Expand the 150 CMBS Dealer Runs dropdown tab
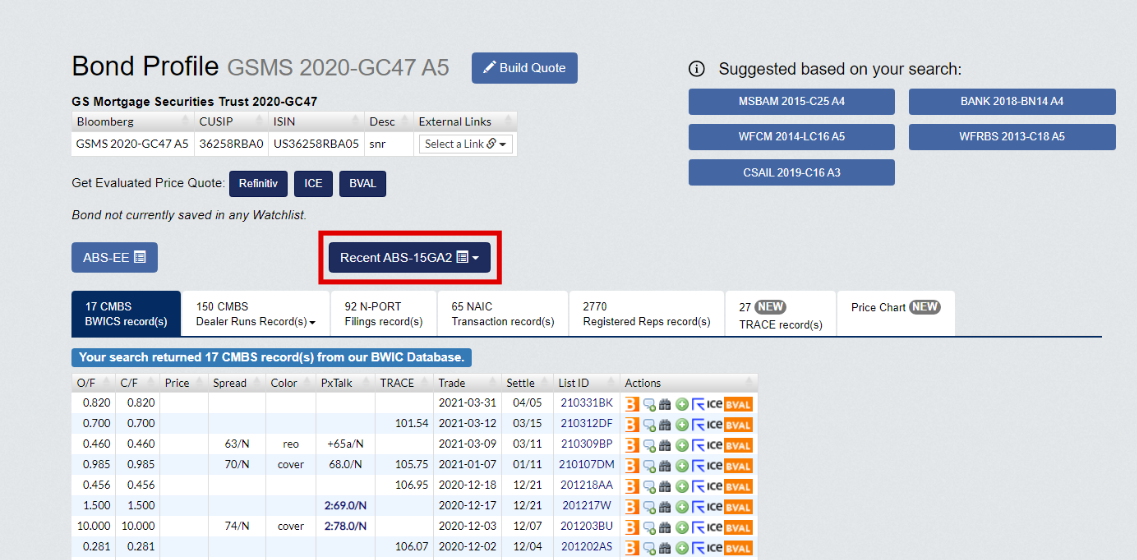This screenshot has height=560, width=1137. click(x=256, y=314)
